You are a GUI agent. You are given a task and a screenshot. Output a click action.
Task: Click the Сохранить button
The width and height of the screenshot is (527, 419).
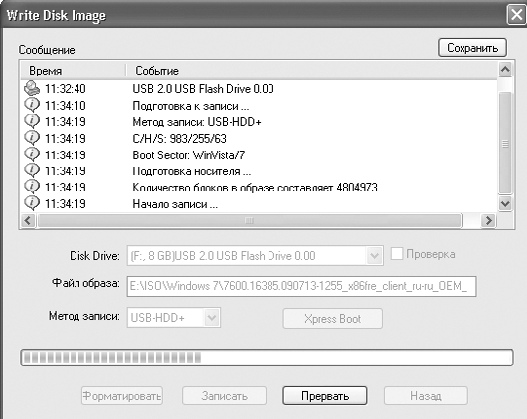tap(472, 48)
